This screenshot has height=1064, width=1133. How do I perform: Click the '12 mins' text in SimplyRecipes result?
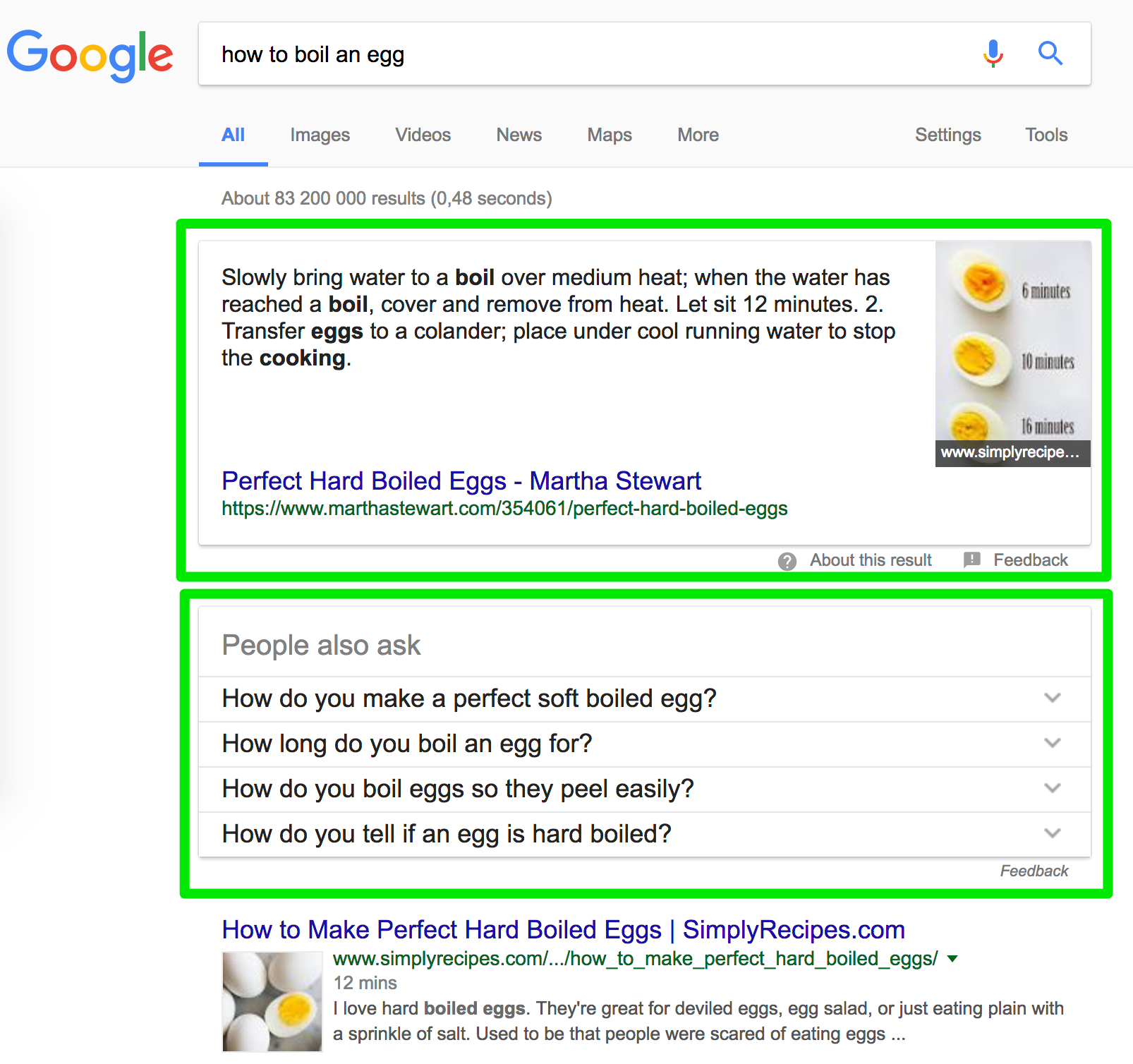(365, 983)
